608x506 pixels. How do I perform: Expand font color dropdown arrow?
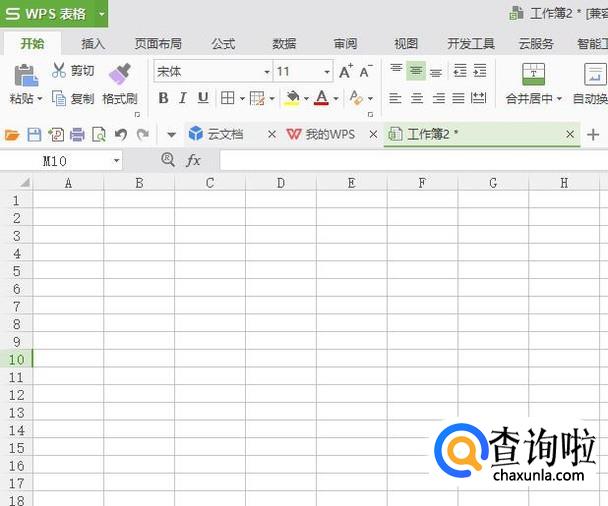(336, 99)
